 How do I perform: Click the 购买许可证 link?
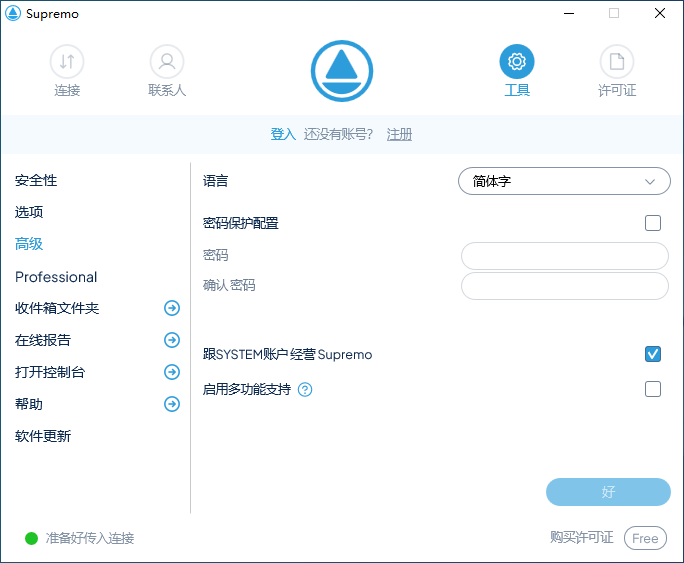581,537
